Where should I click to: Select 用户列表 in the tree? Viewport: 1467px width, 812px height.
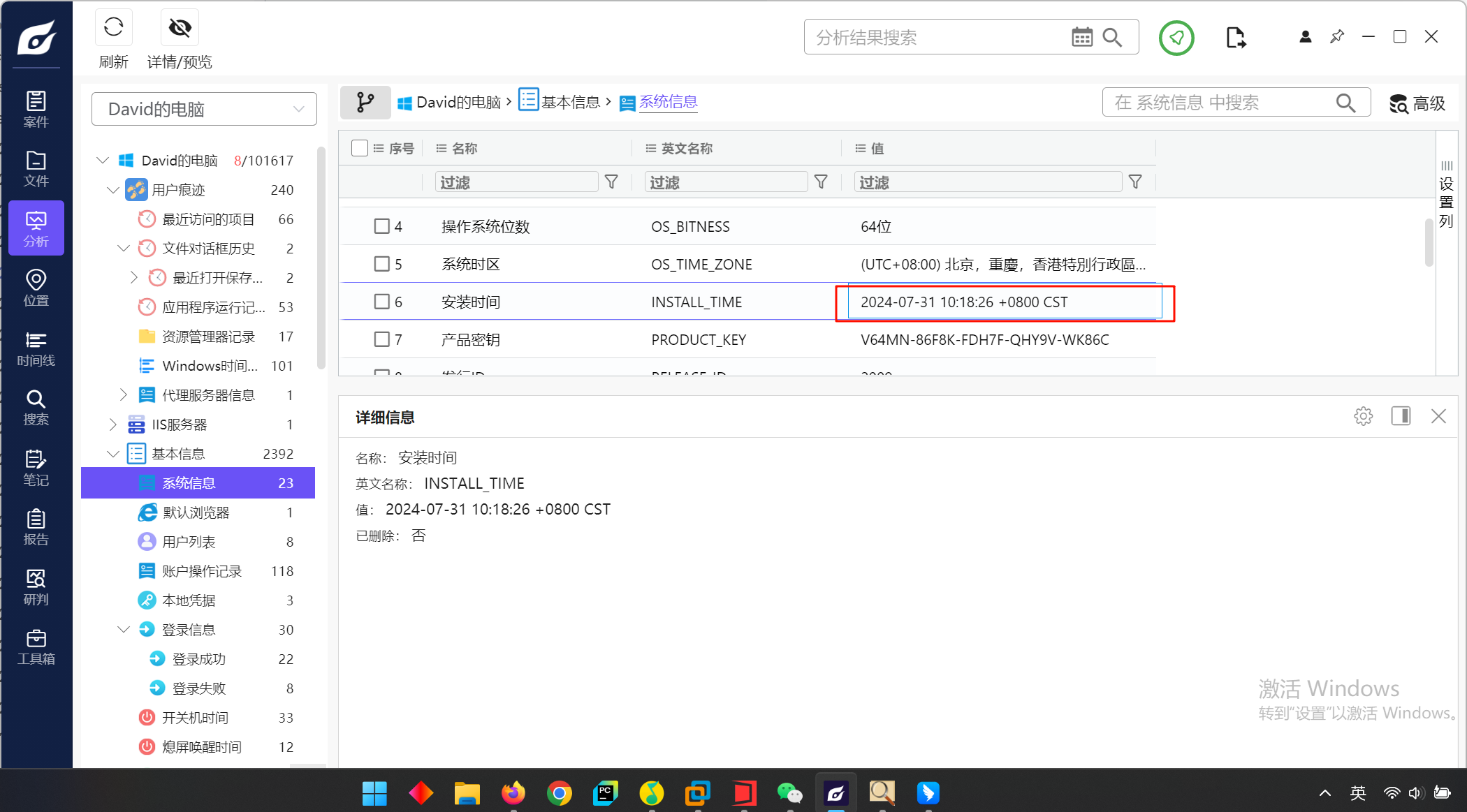tap(189, 542)
